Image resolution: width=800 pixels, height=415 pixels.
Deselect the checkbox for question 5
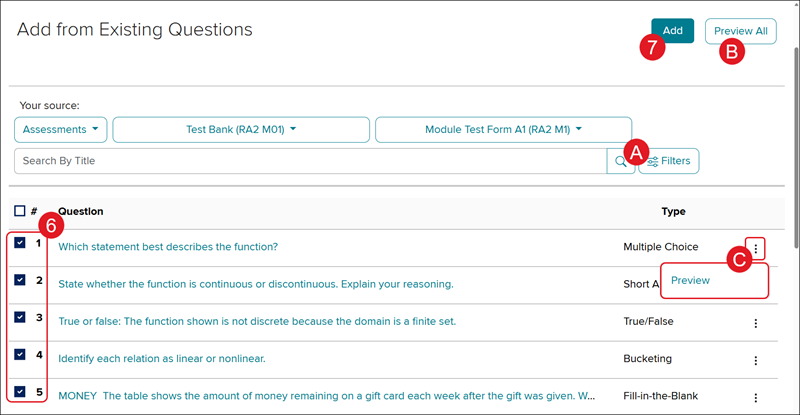(20, 392)
